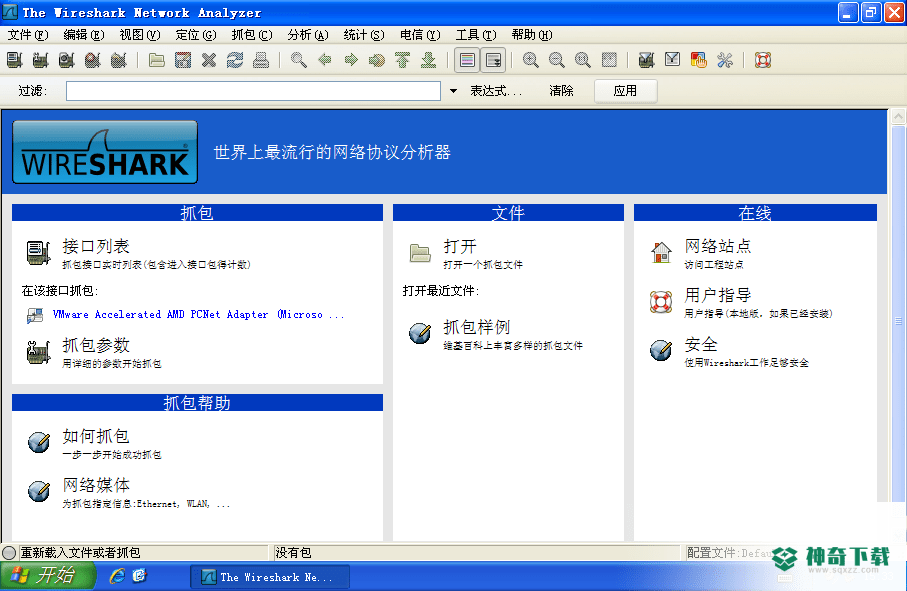Open help lifebuoy toolbar icon
Image resolution: width=907 pixels, height=591 pixels.
click(x=763, y=60)
